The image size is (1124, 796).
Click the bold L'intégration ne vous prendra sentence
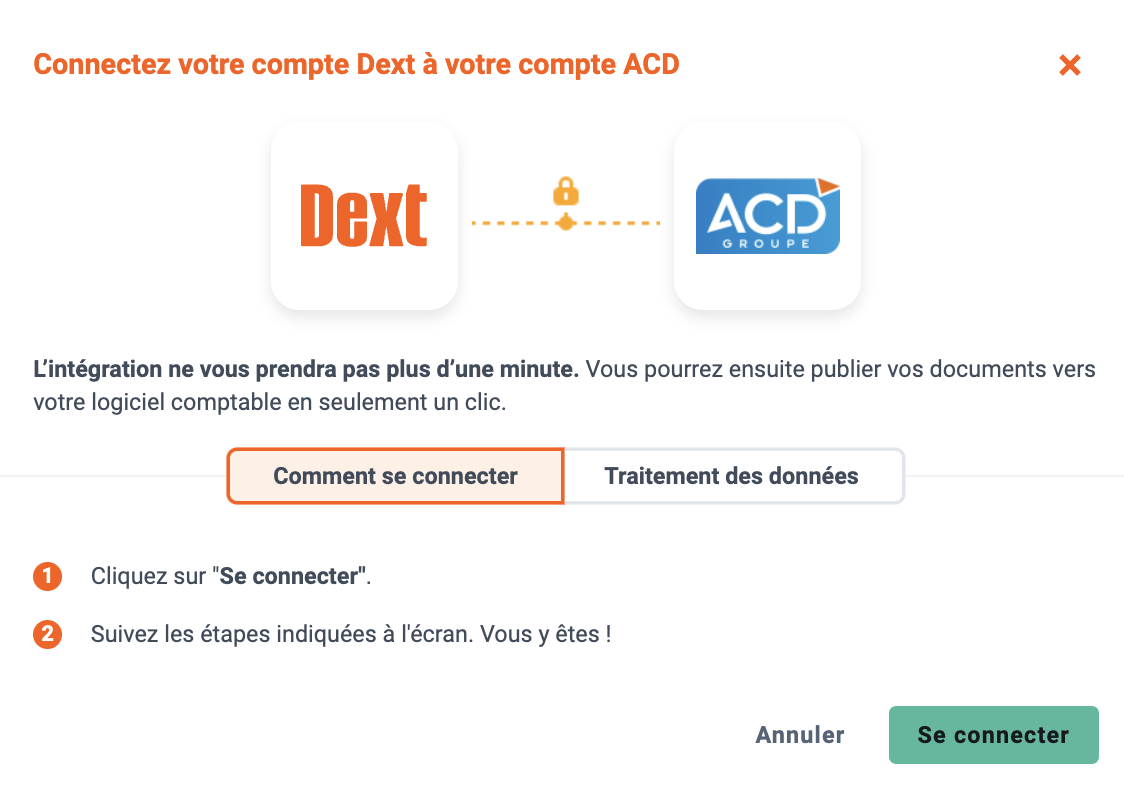point(306,369)
